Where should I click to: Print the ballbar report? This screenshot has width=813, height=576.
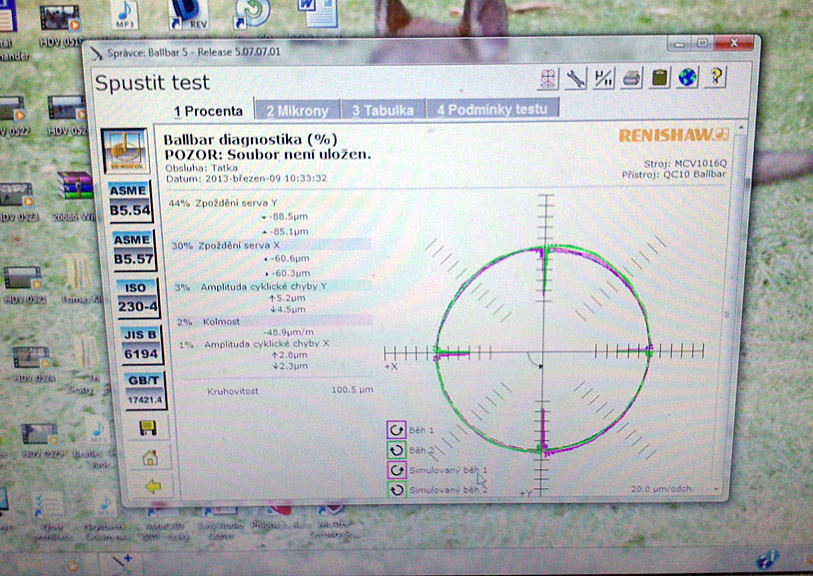[632, 79]
